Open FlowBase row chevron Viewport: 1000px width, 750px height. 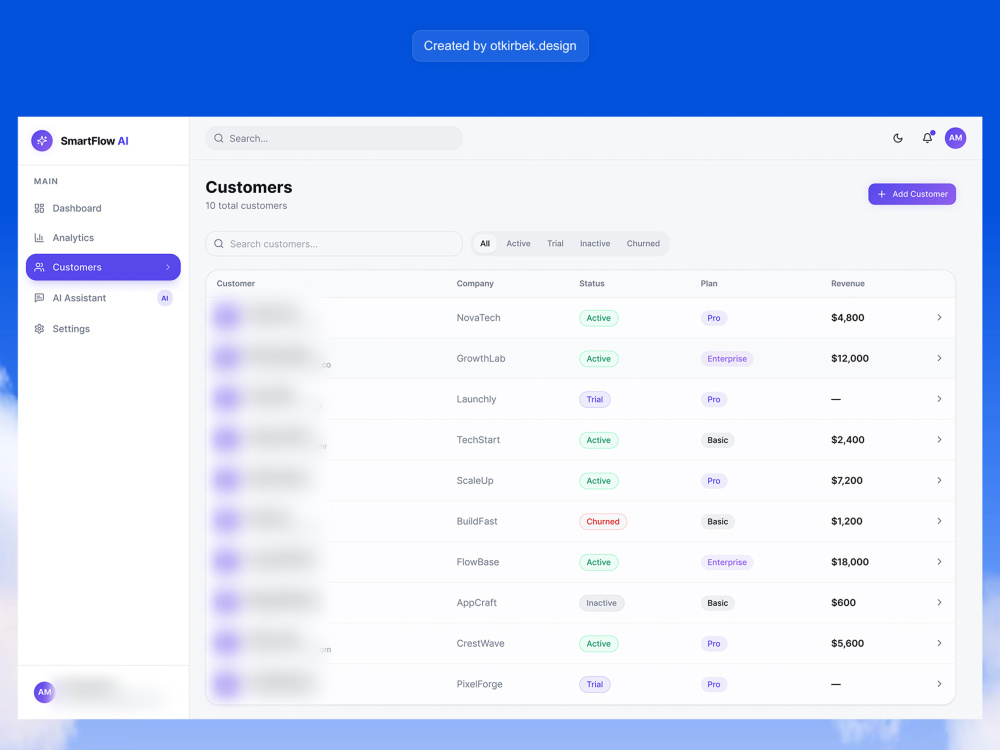pyautogui.click(x=939, y=562)
